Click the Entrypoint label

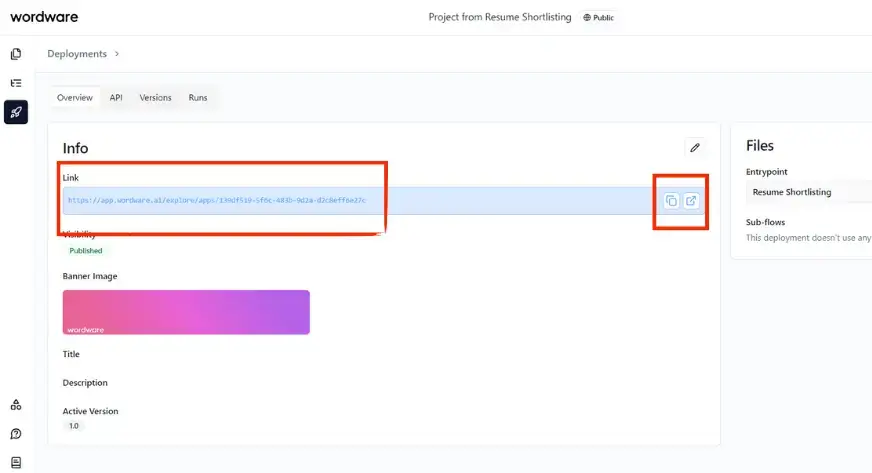(767, 172)
